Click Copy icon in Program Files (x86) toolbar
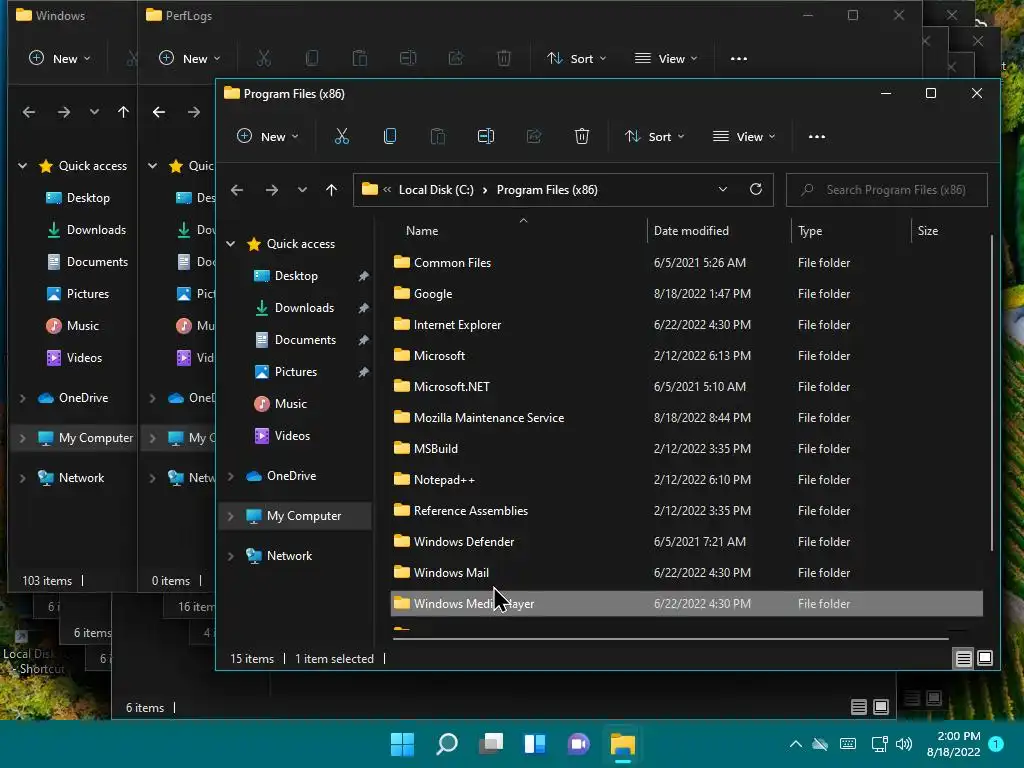The width and height of the screenshot is (1024, 768). point(390,136)
